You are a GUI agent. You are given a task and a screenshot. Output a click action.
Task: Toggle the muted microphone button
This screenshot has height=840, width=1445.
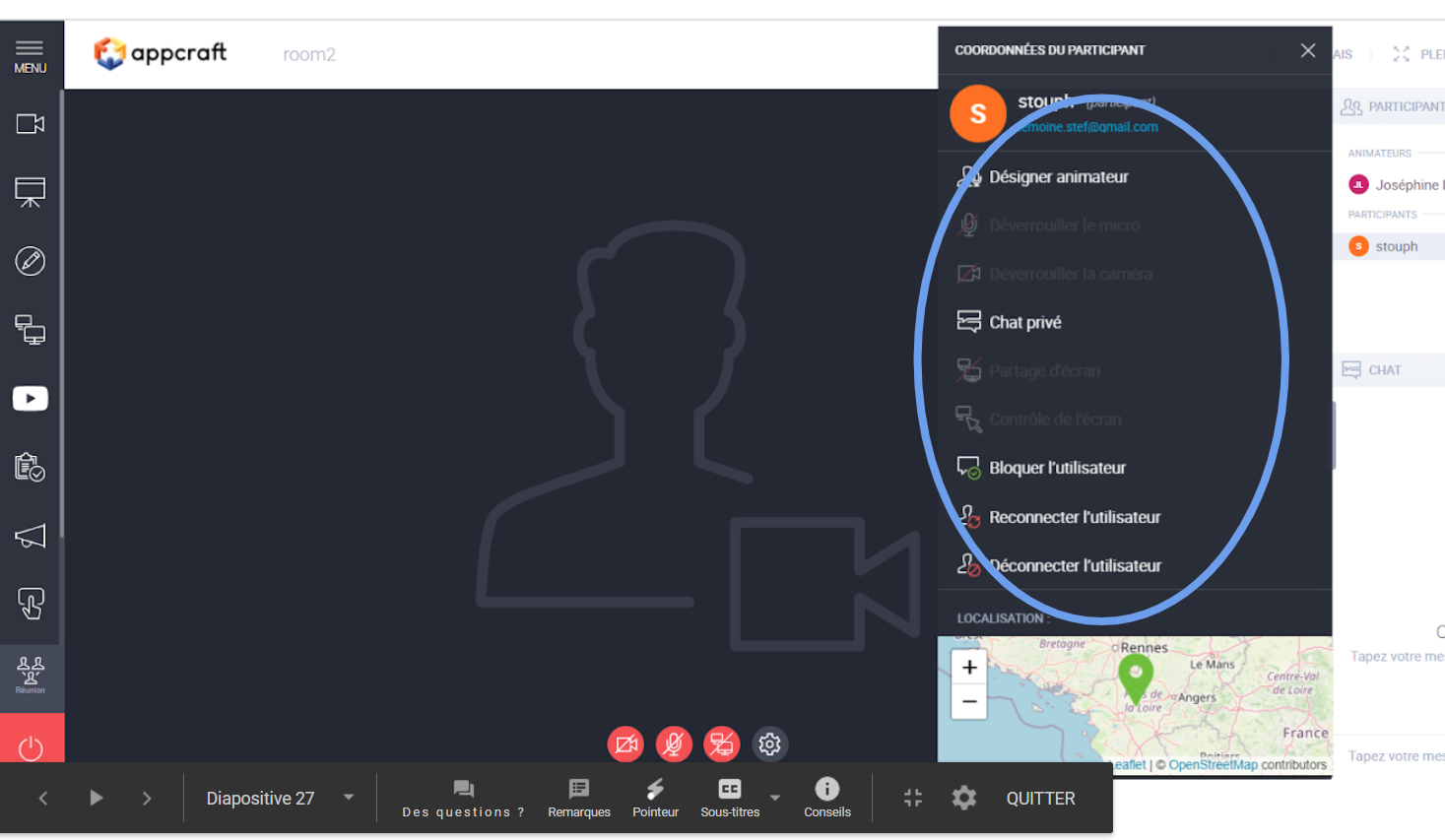674,744
